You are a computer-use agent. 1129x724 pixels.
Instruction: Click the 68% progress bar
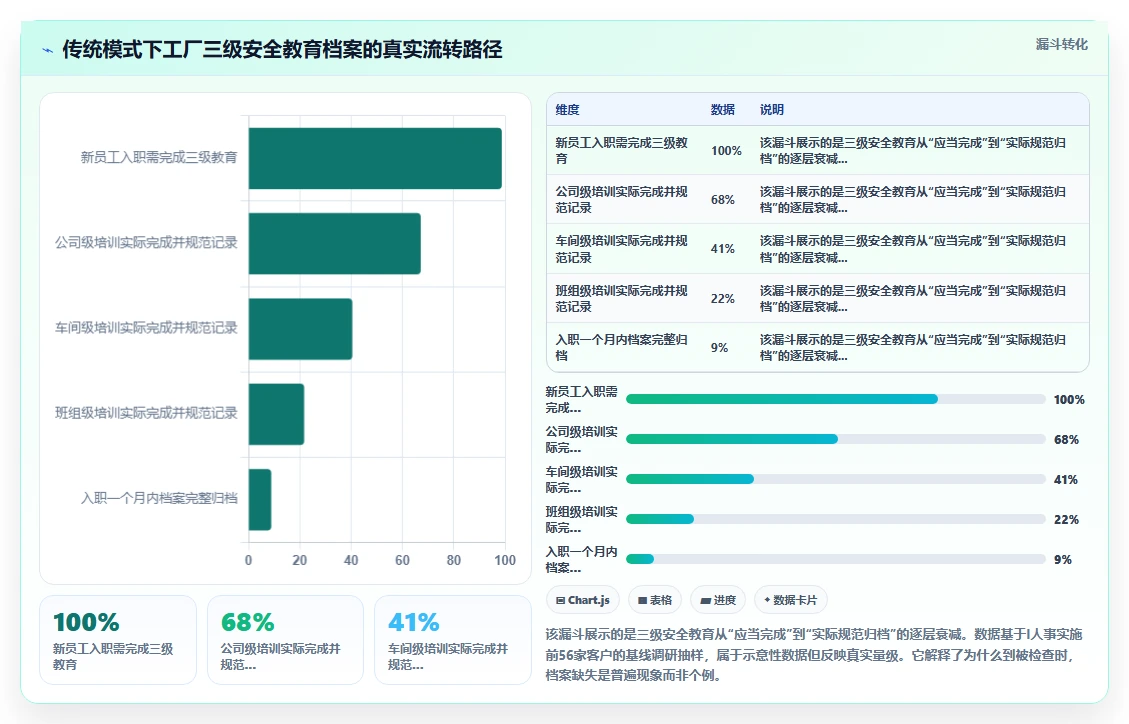[835, 439]
